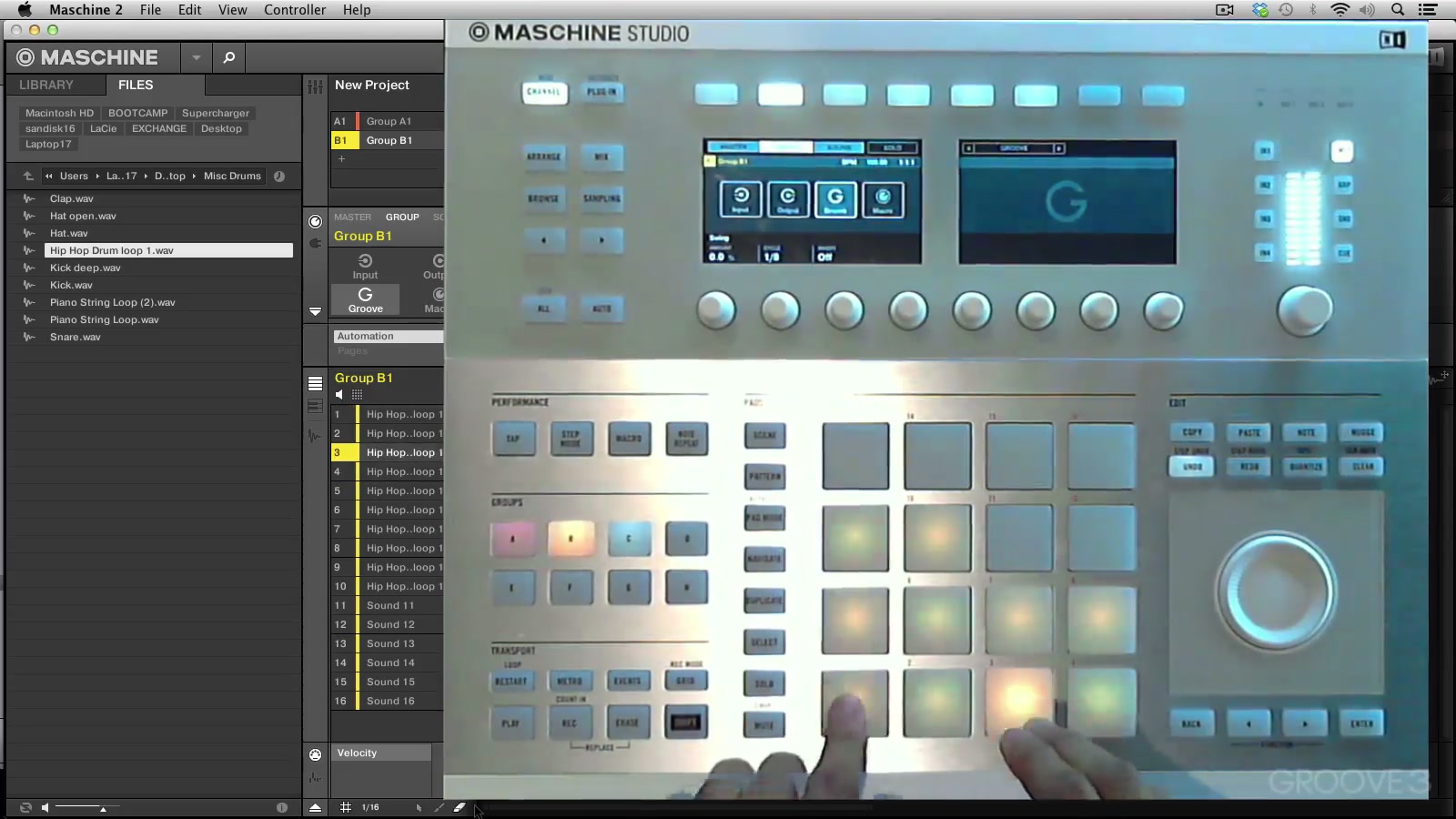Select the Automation entry

point(388,336)
